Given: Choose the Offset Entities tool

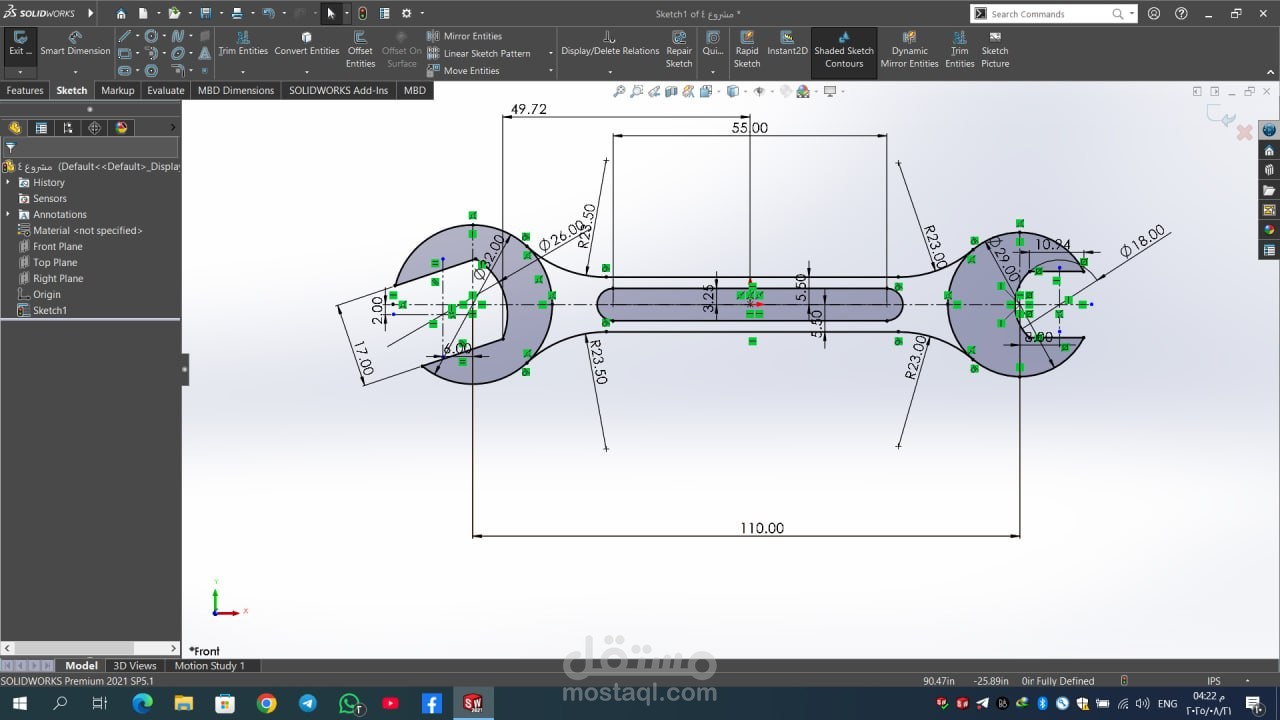Looking at the screenshot, I should pyautogui.click(x=360, y=50).
